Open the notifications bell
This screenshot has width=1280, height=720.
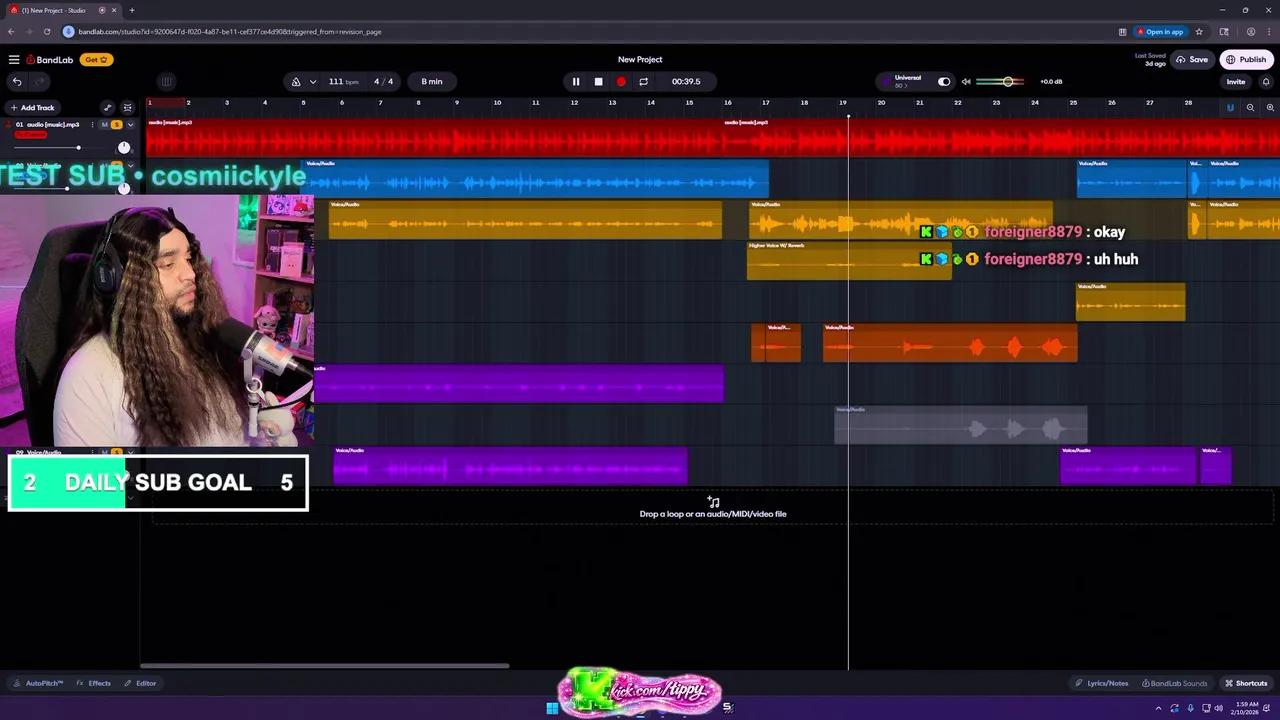(x=1266, y=82)
